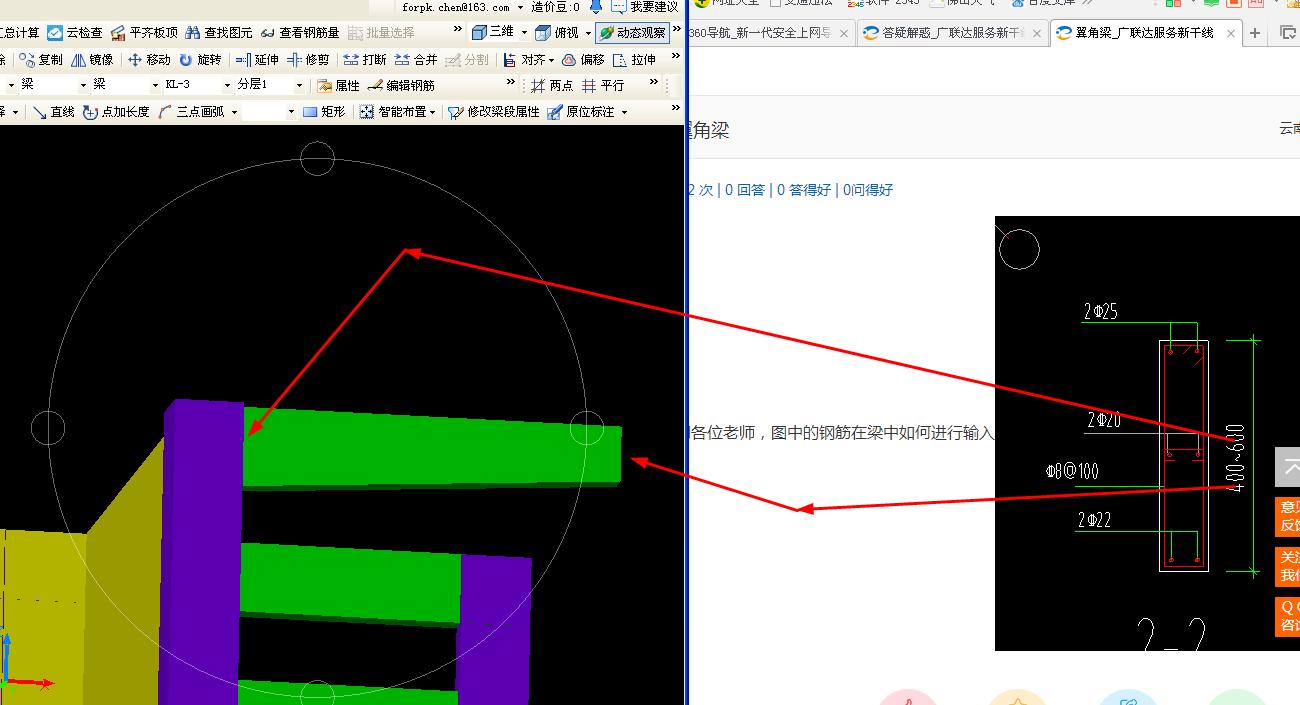Image resolution: width=1300 pixels, height=705 pixels.
Task: Expand the overflow chevron after 编辑钢筋
Action: point(511,83)
